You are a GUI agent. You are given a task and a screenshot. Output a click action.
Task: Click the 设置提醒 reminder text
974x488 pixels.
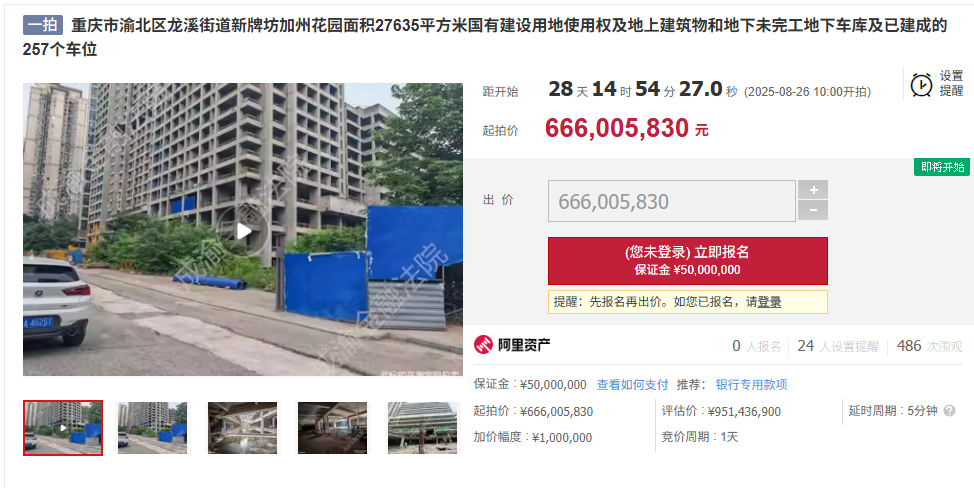[x=951, y=83]
